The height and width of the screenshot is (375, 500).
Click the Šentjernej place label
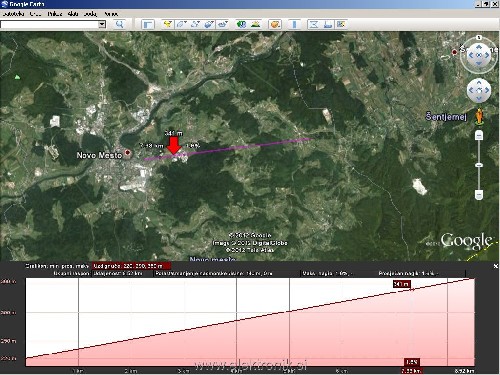446,117
